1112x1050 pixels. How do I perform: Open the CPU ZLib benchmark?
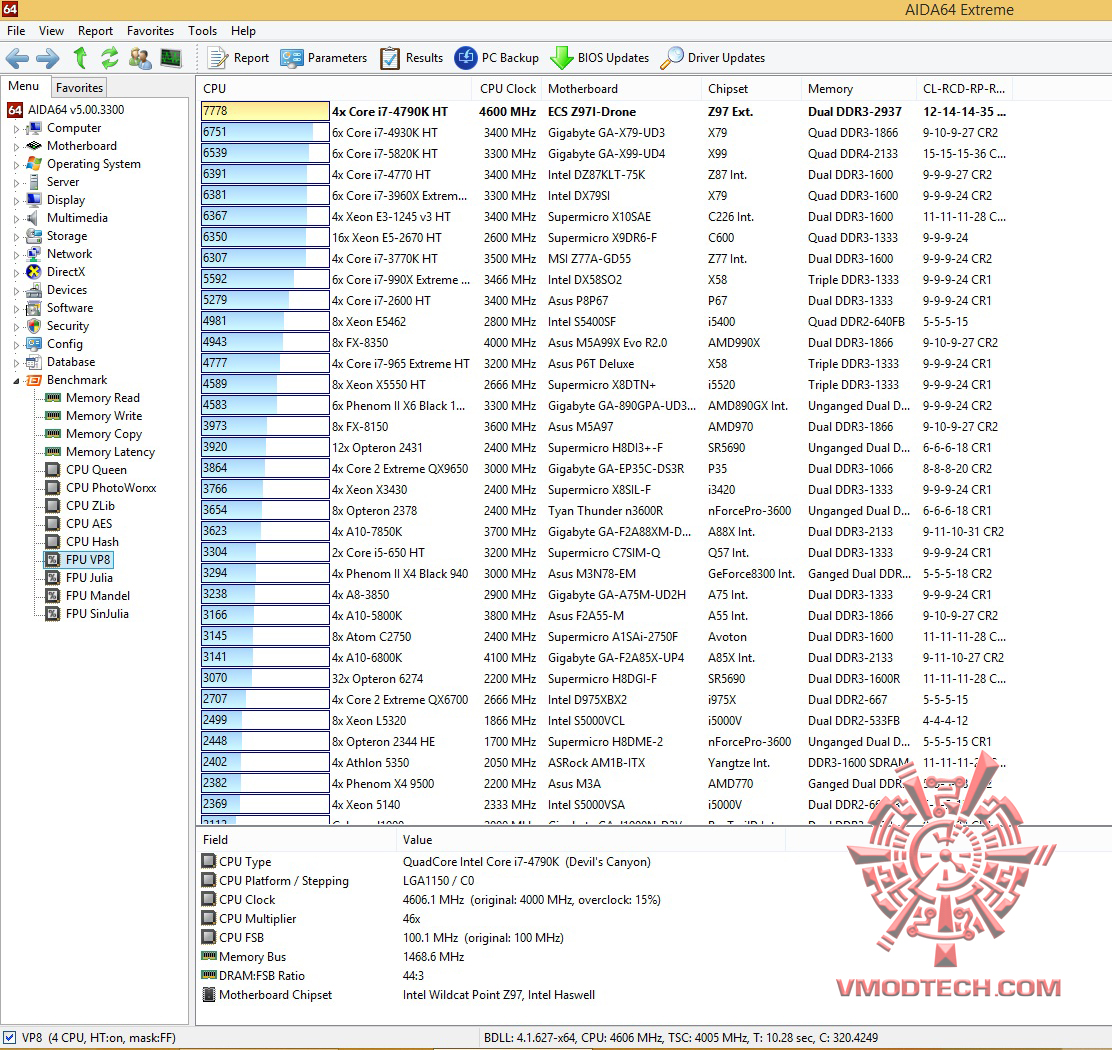click(x=79, y=506)
